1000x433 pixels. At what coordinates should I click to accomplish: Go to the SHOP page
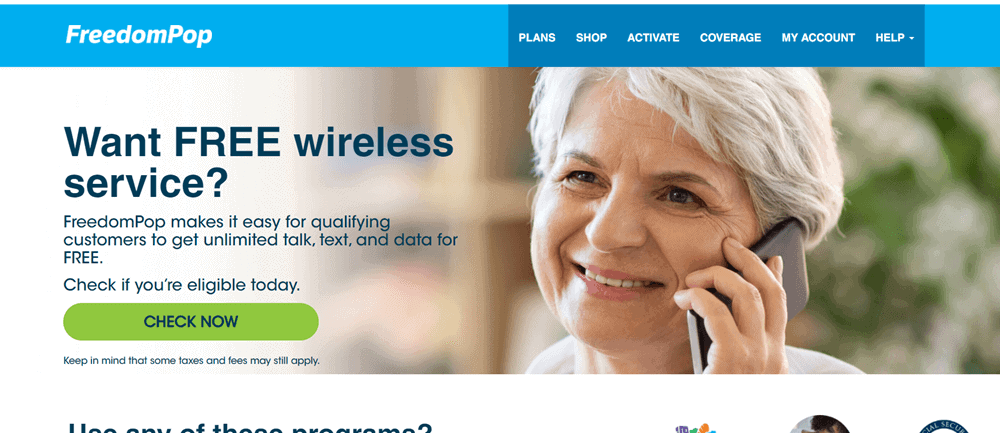tap(591, 38)
